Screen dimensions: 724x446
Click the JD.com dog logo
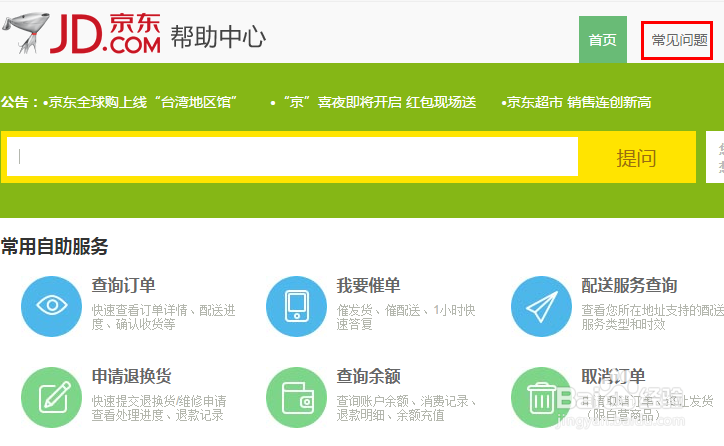click(25, 32)
